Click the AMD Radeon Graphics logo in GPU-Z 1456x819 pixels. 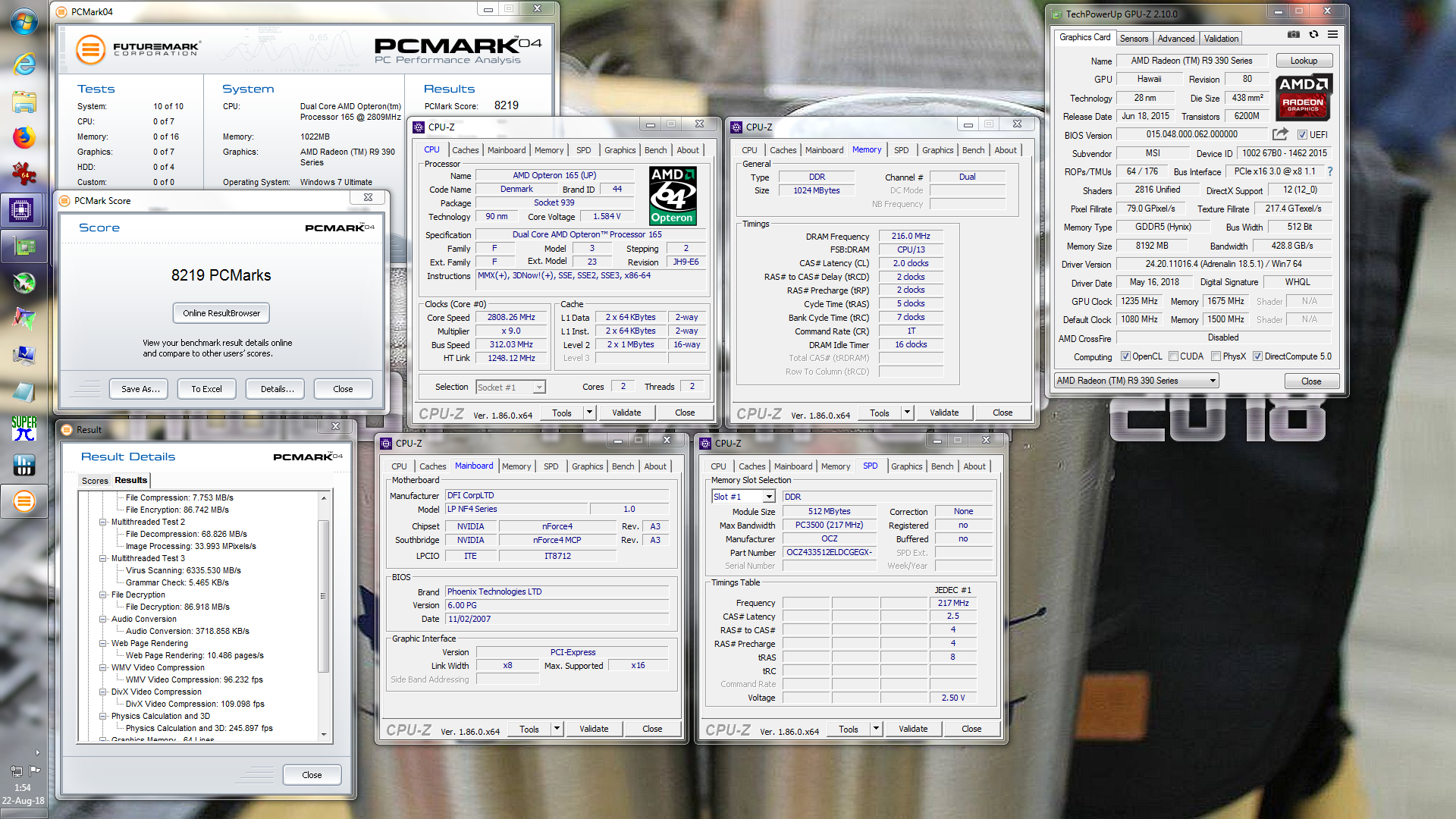[1303, 98]
